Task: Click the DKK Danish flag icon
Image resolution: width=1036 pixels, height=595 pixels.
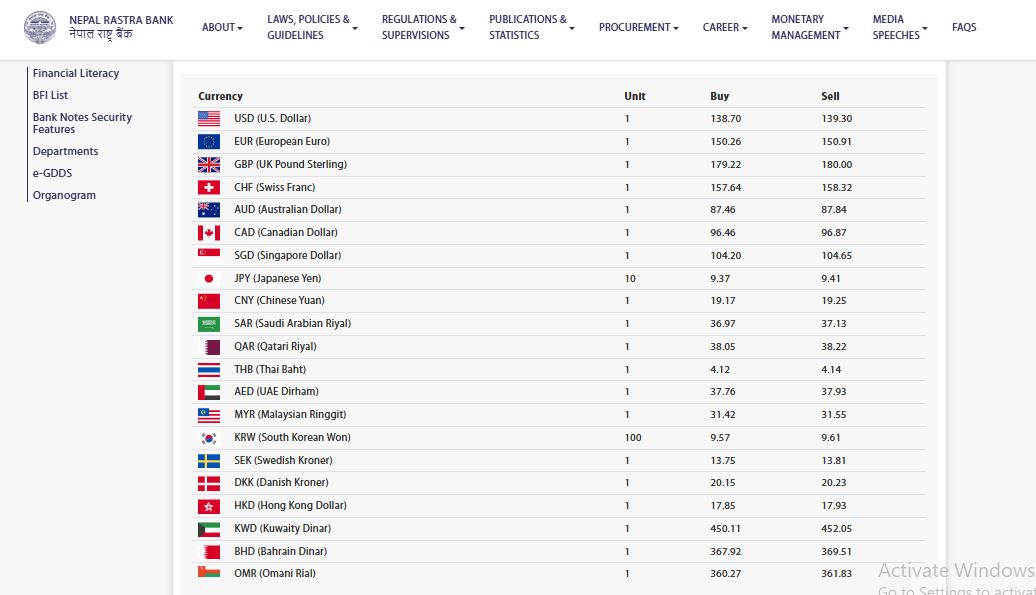Action: tap(209, 483)
